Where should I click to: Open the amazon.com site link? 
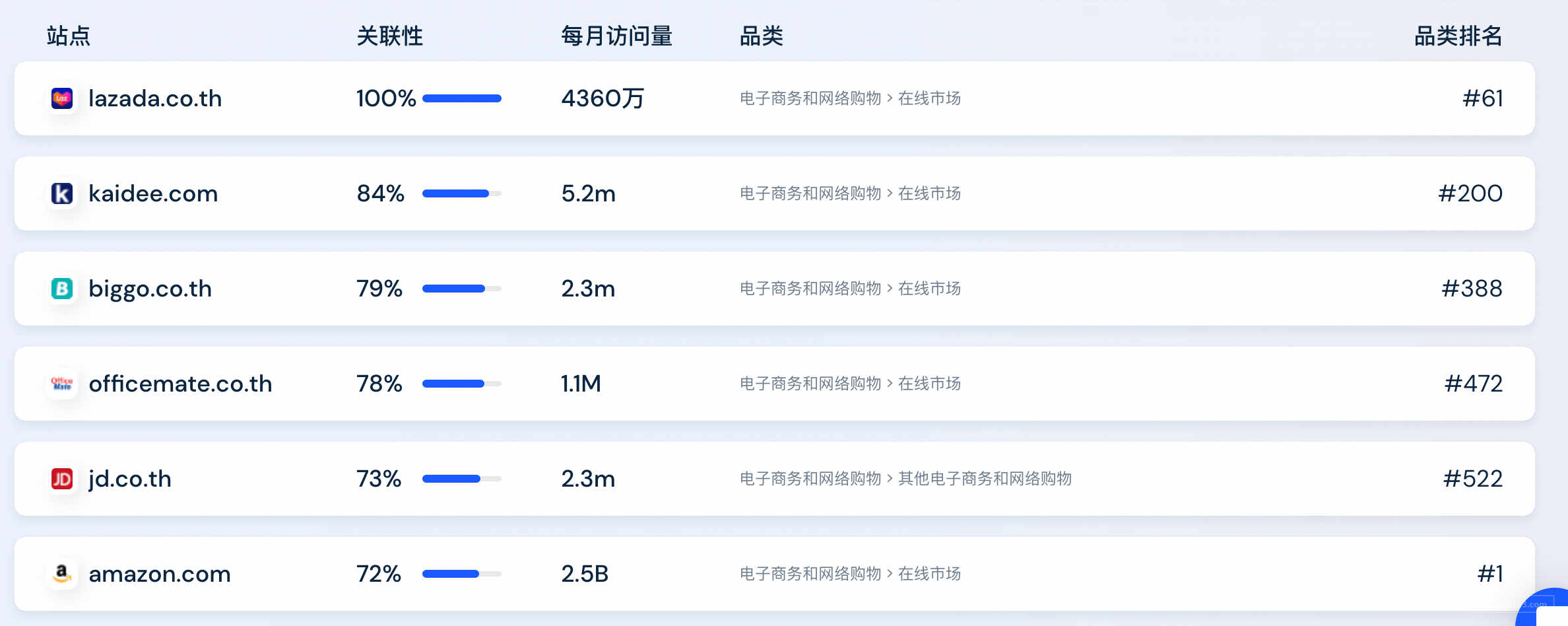click(160, 574)
